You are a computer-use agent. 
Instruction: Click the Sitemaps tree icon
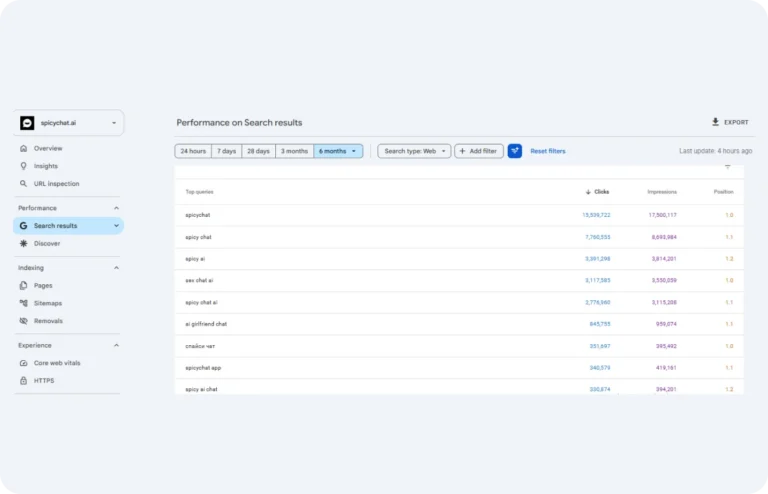tap(23, 303)
